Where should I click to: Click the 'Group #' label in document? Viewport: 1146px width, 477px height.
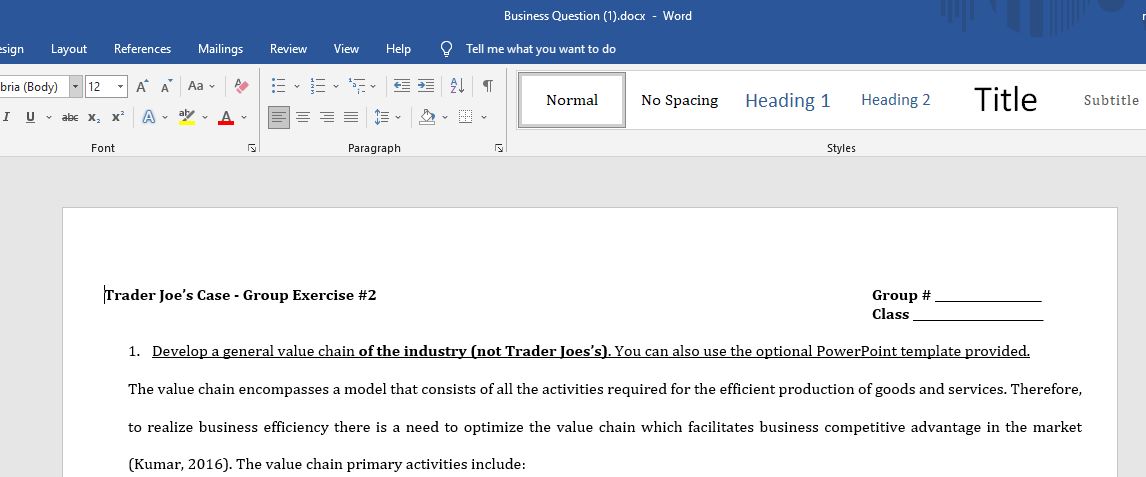(x=901, y=295)
